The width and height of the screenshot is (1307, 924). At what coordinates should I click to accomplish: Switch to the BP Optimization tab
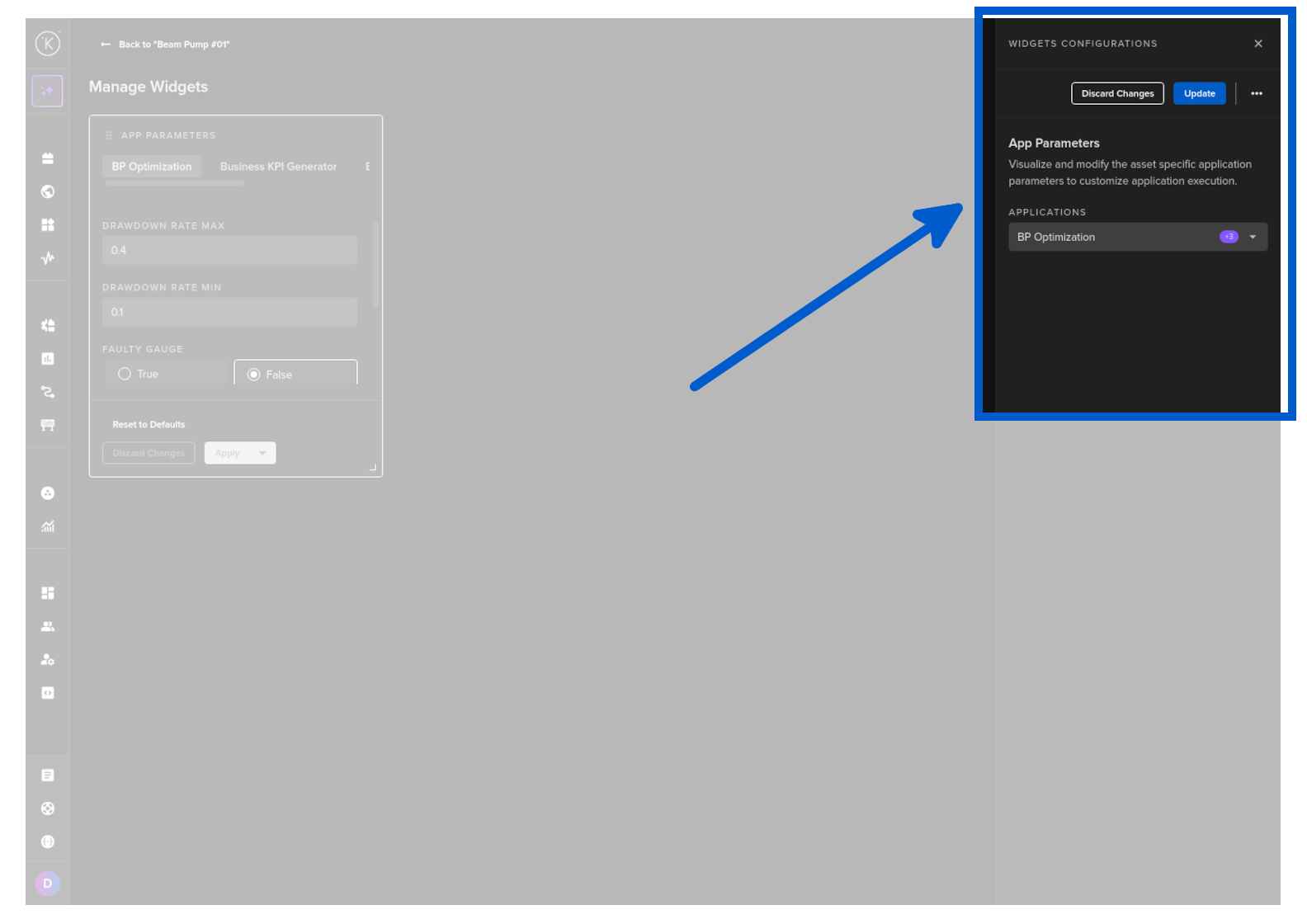coord(152,167)
